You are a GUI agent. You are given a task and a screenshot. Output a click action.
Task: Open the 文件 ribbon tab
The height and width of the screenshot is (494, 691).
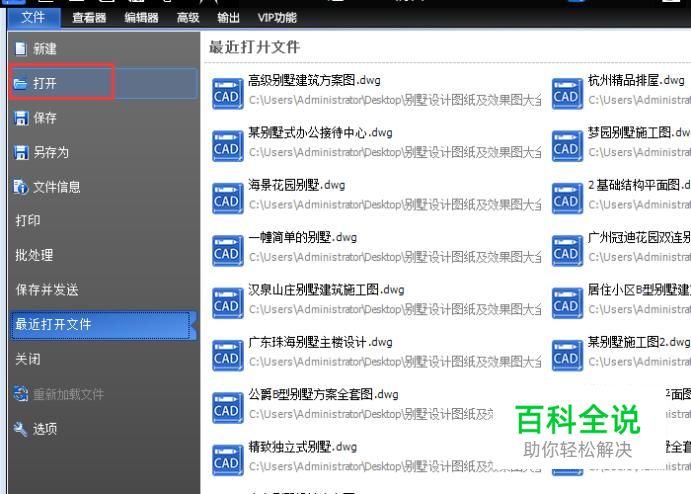(33, 18)
